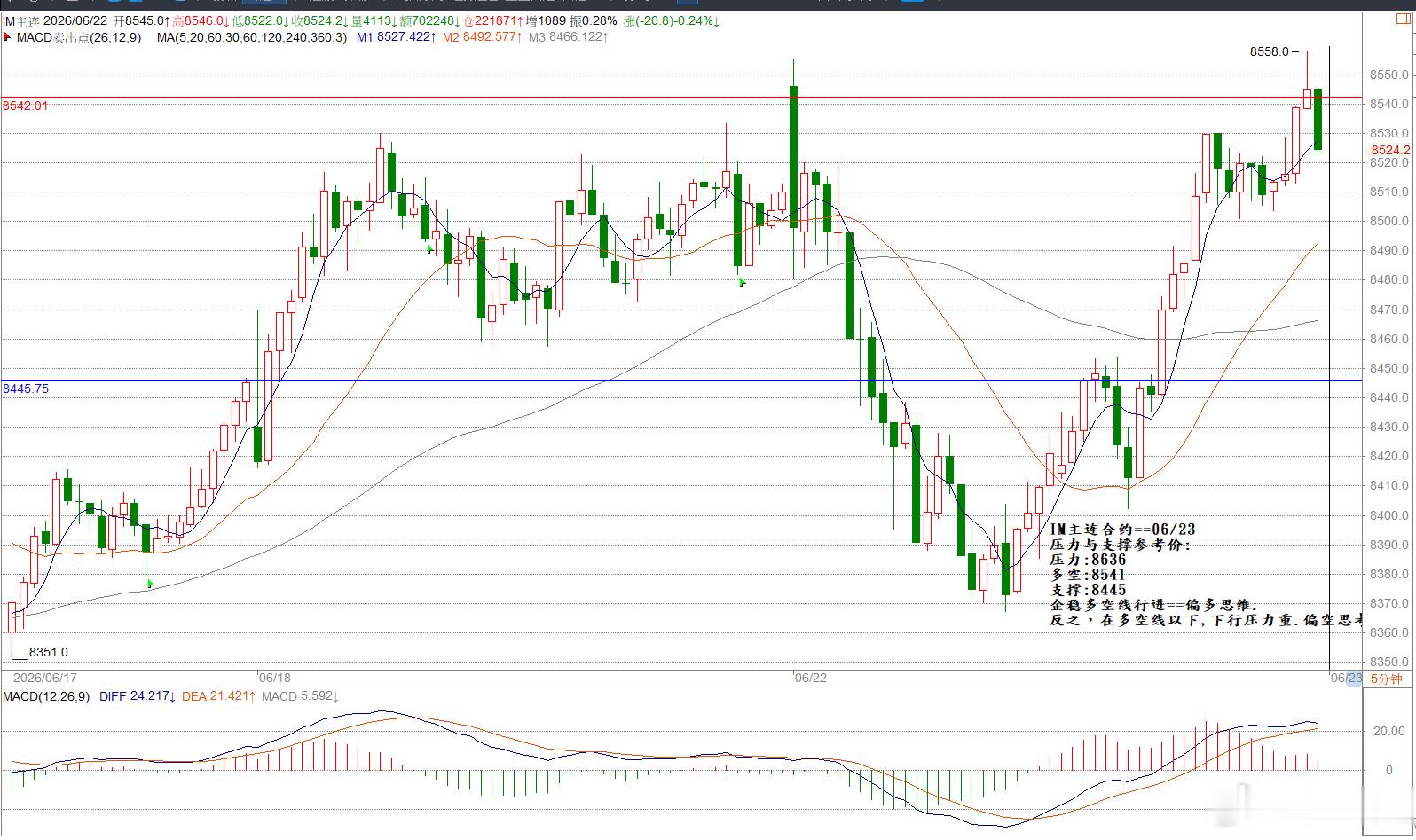
Task: Click the M3 8466.122 moving average value
Action: tap(569, 37)
